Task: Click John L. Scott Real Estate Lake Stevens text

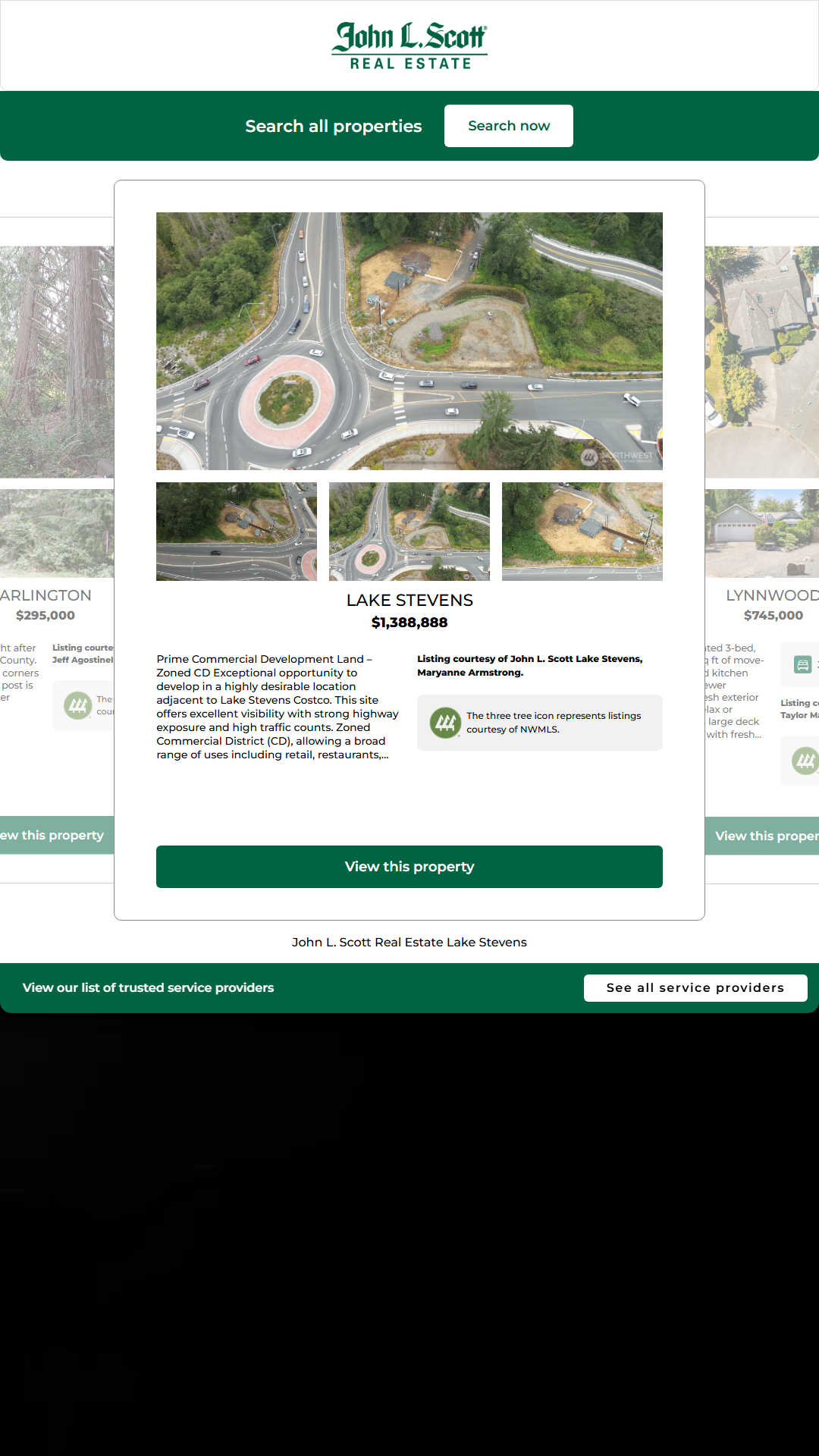Action: [409, 942]
